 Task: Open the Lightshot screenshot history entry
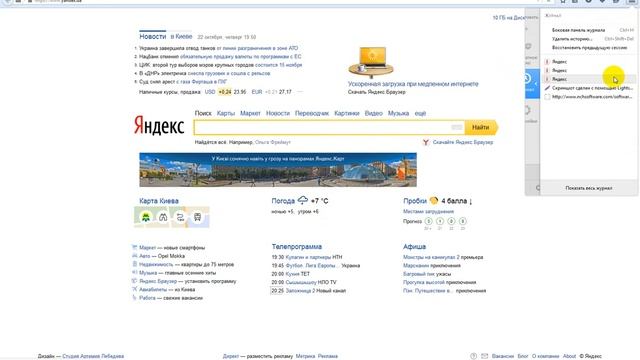589,88
